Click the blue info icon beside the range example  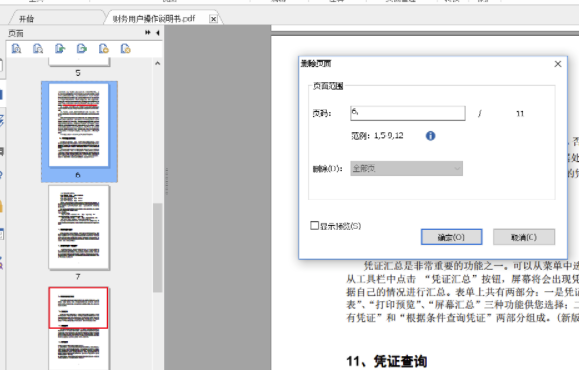pos(431,136)
